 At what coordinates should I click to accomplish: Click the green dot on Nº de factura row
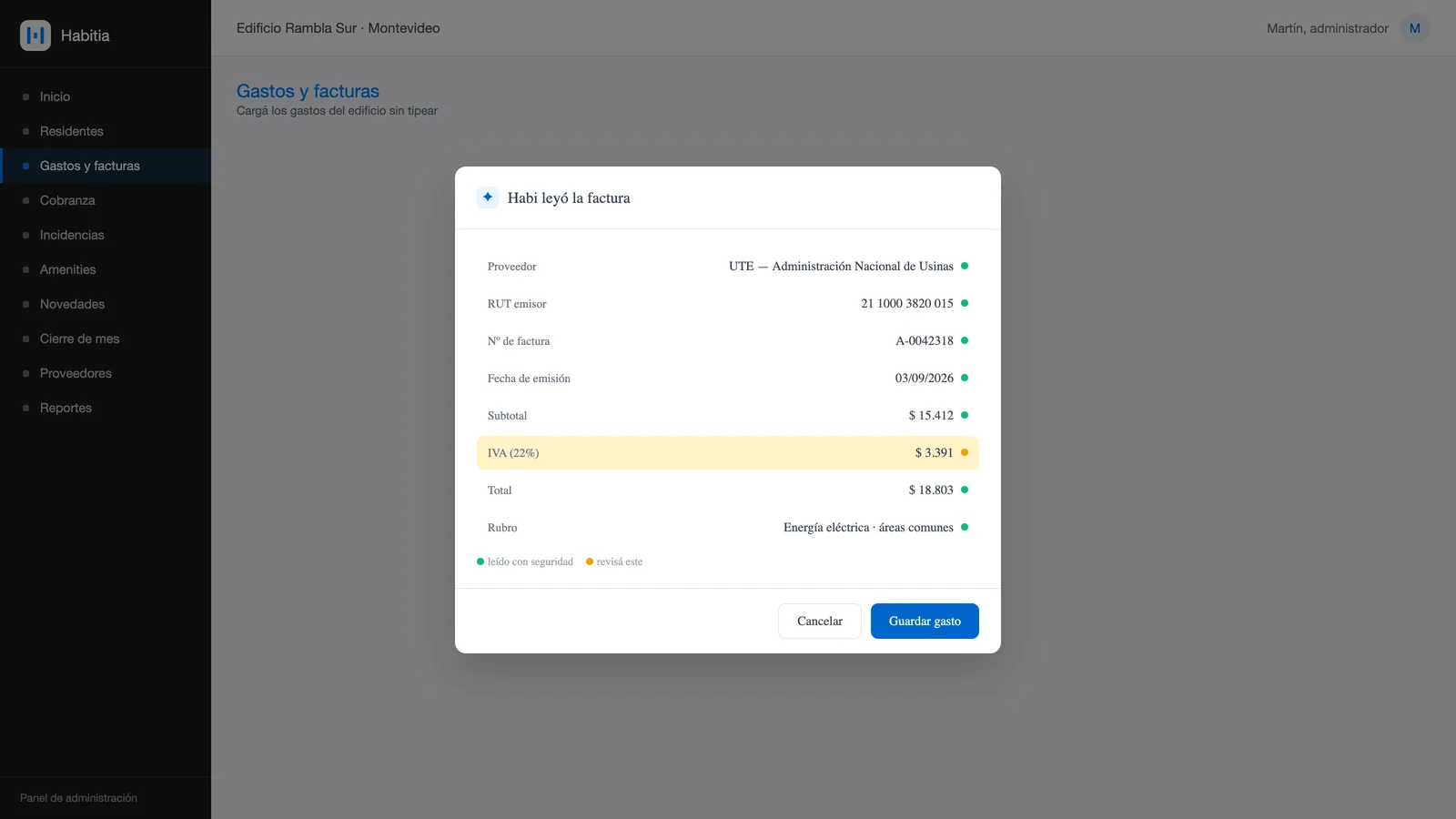(x=965, y=340)
